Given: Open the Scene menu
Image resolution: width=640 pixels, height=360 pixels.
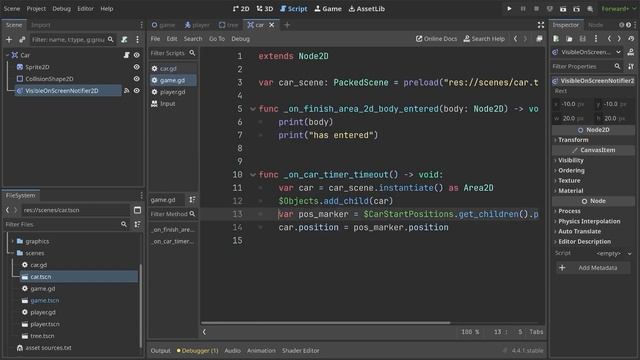Looking at the screenshot, I should tap(12, 9).
